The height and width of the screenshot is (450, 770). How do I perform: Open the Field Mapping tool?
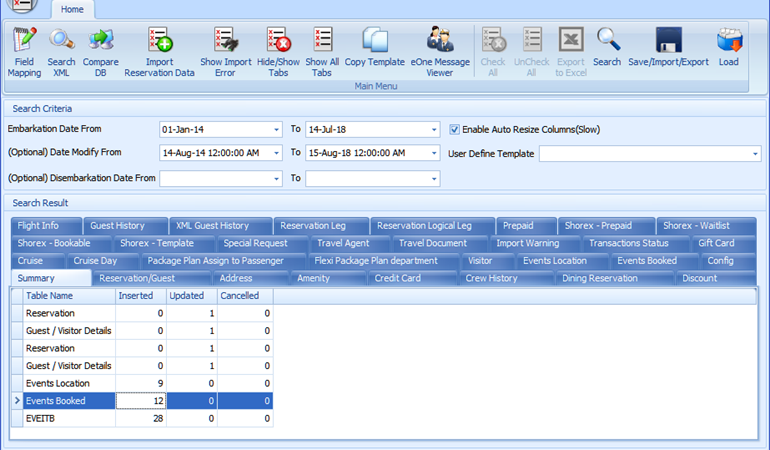(x=24, y=52)
